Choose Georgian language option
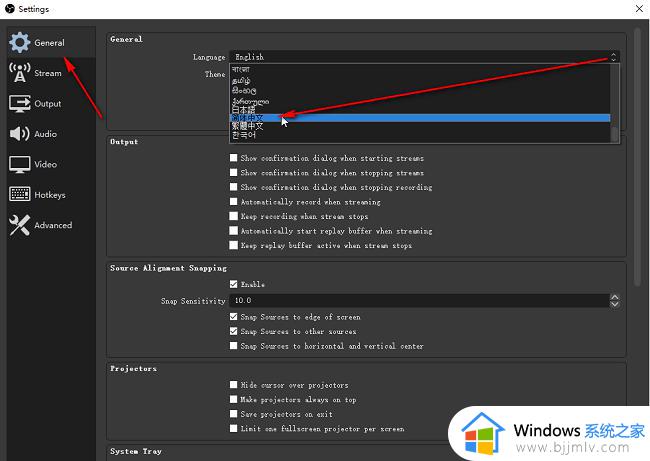Viewport: 650px width, 461px height. pyautogui.click(x=420, y=101)
